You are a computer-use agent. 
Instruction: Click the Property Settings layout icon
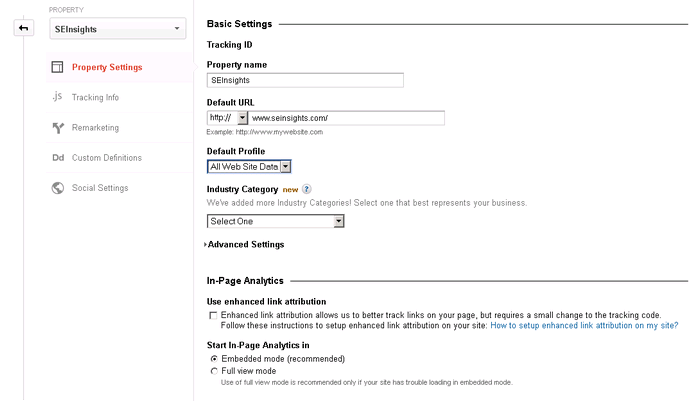[x=57, y=68]
